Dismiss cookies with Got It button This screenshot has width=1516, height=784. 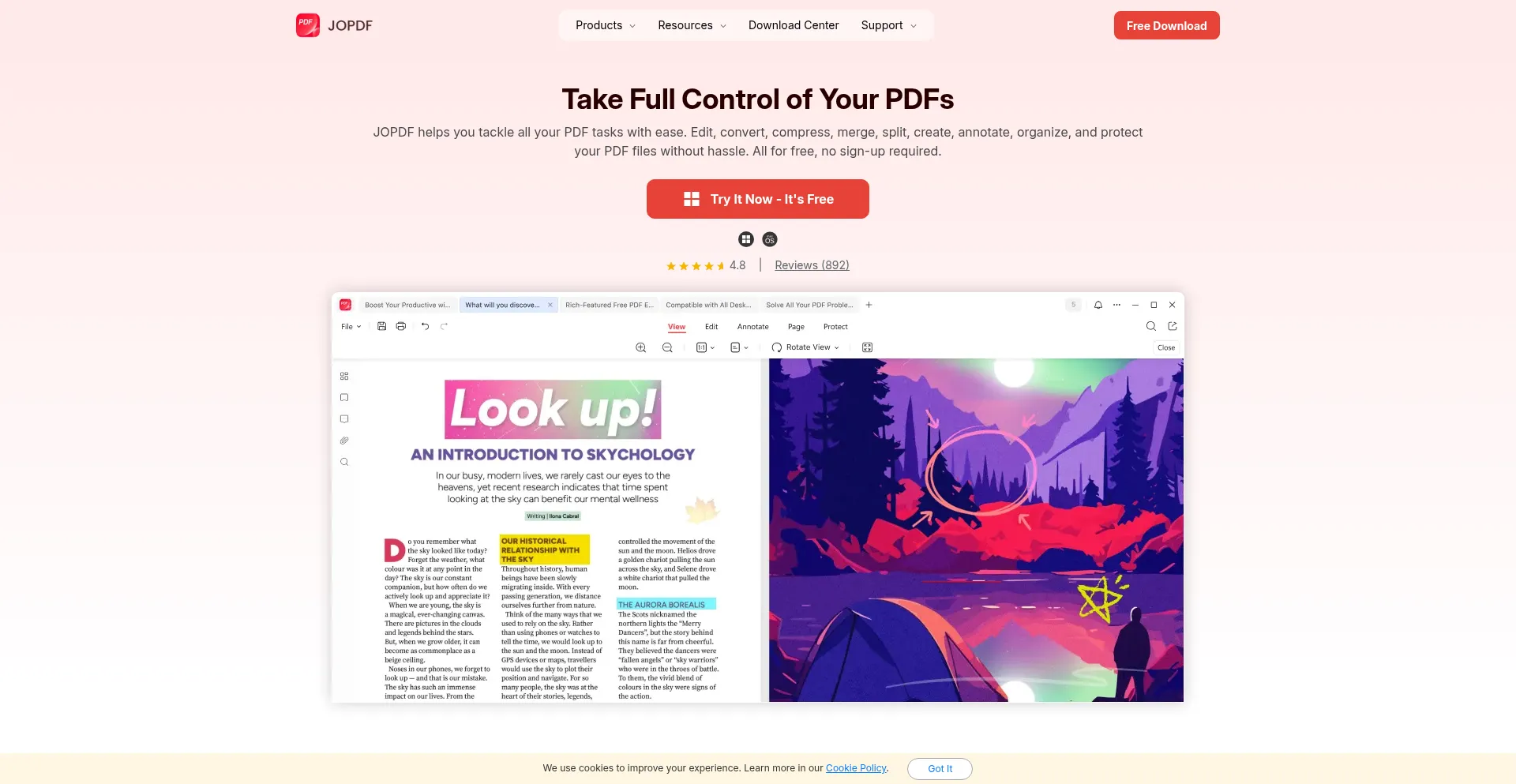(x=940, y=769)
